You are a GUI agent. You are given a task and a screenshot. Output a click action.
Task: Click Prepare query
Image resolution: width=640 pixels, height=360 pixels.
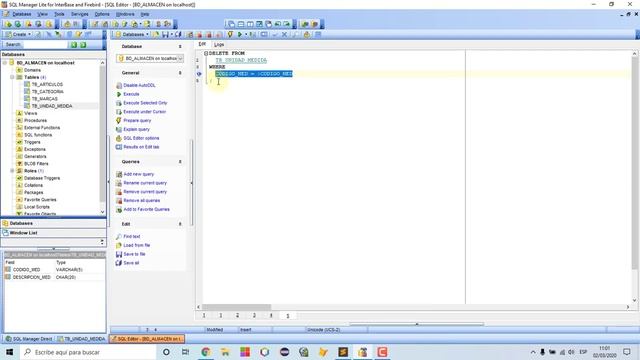pyautogui.click(x=137, y=120)
